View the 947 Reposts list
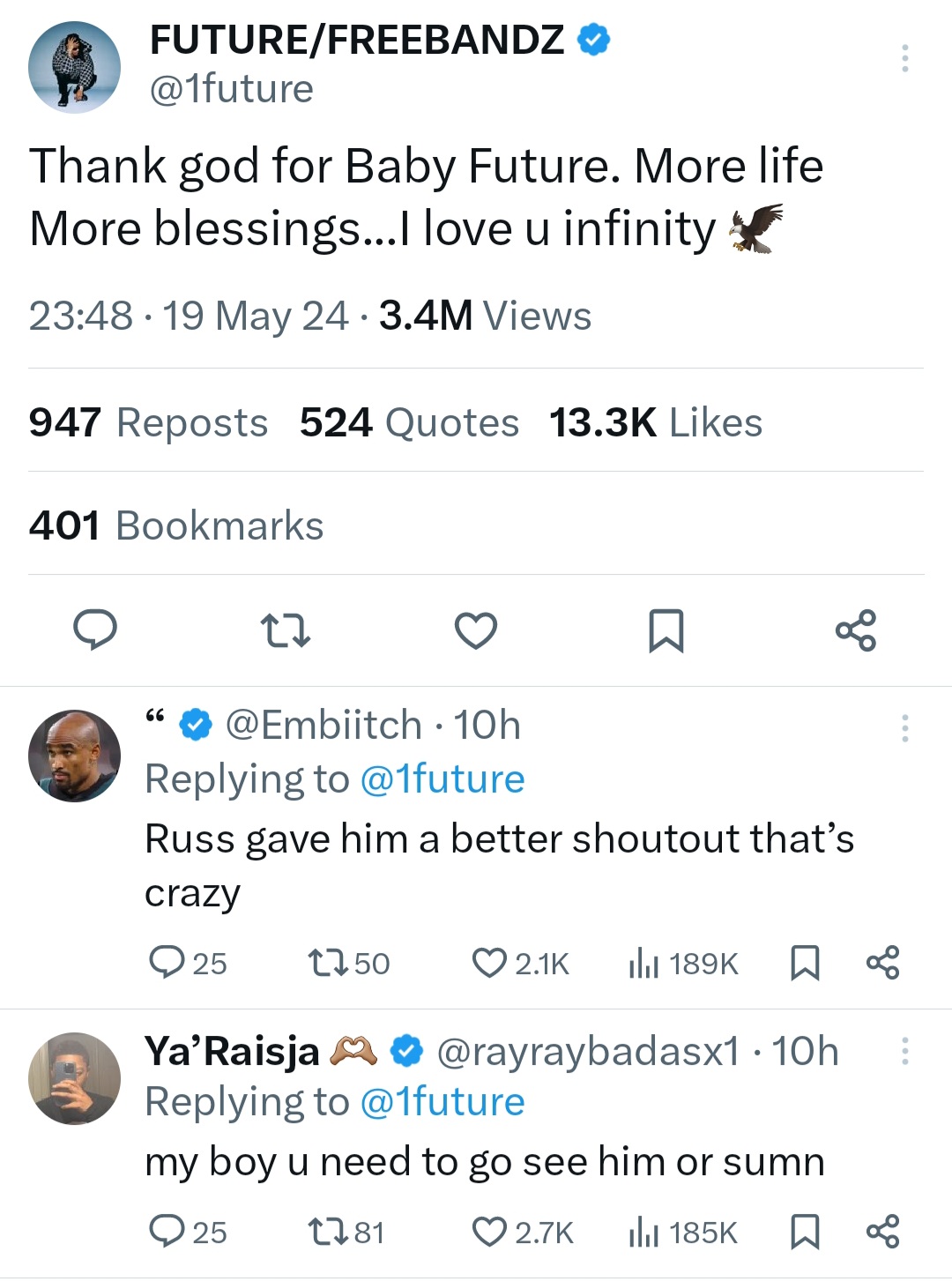The height and width of the screenshot is (1281, 952). click(x=148, y=422)
